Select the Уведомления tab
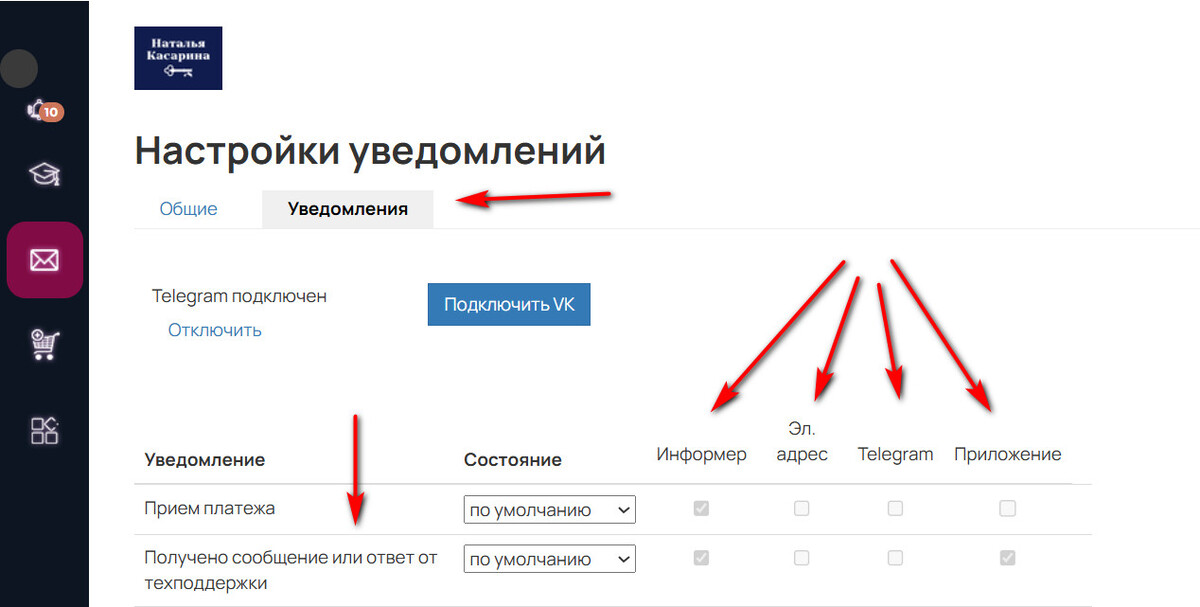This screenshot has width=1200, height=607. (347, 209)
